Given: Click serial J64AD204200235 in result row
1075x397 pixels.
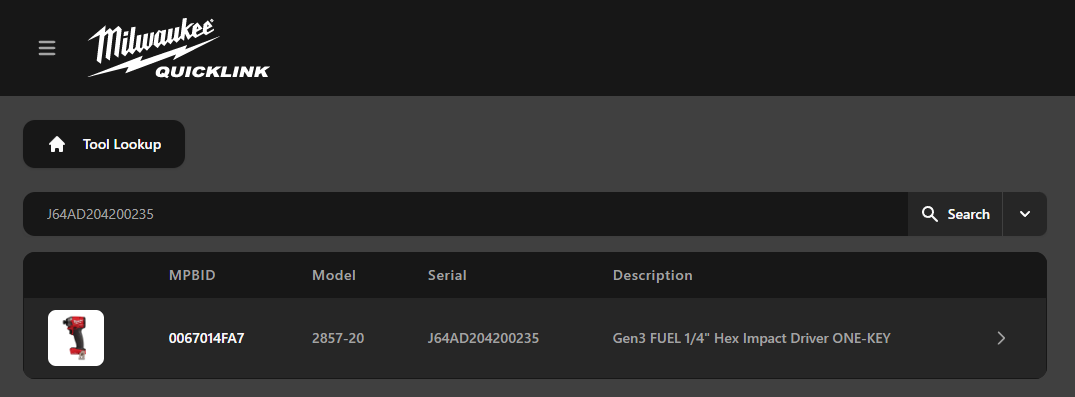Looking at the screenshot, I should click(483, 338).
